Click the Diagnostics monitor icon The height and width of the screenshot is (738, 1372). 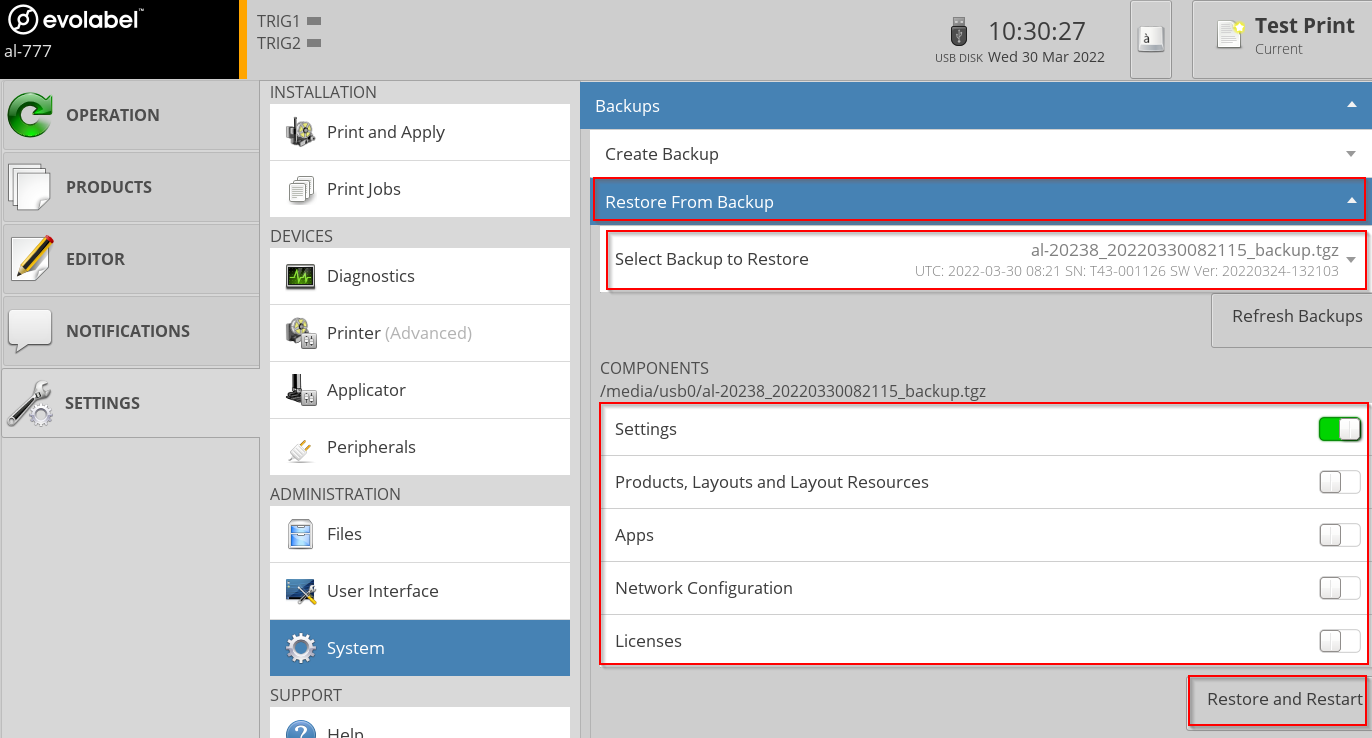[x=301, y=276]
